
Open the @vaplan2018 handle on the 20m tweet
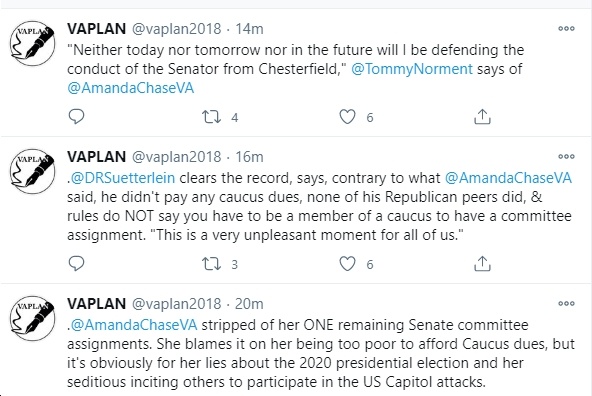tap(176, 304)
